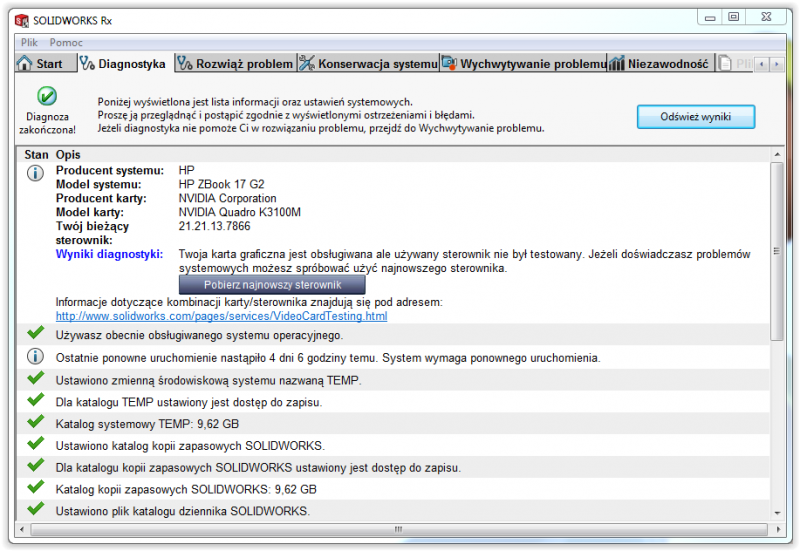The width and height of the screenshot is (800, 551).
Task: Click horizontal scrollbar right arrow
Action: click(777, 530)
